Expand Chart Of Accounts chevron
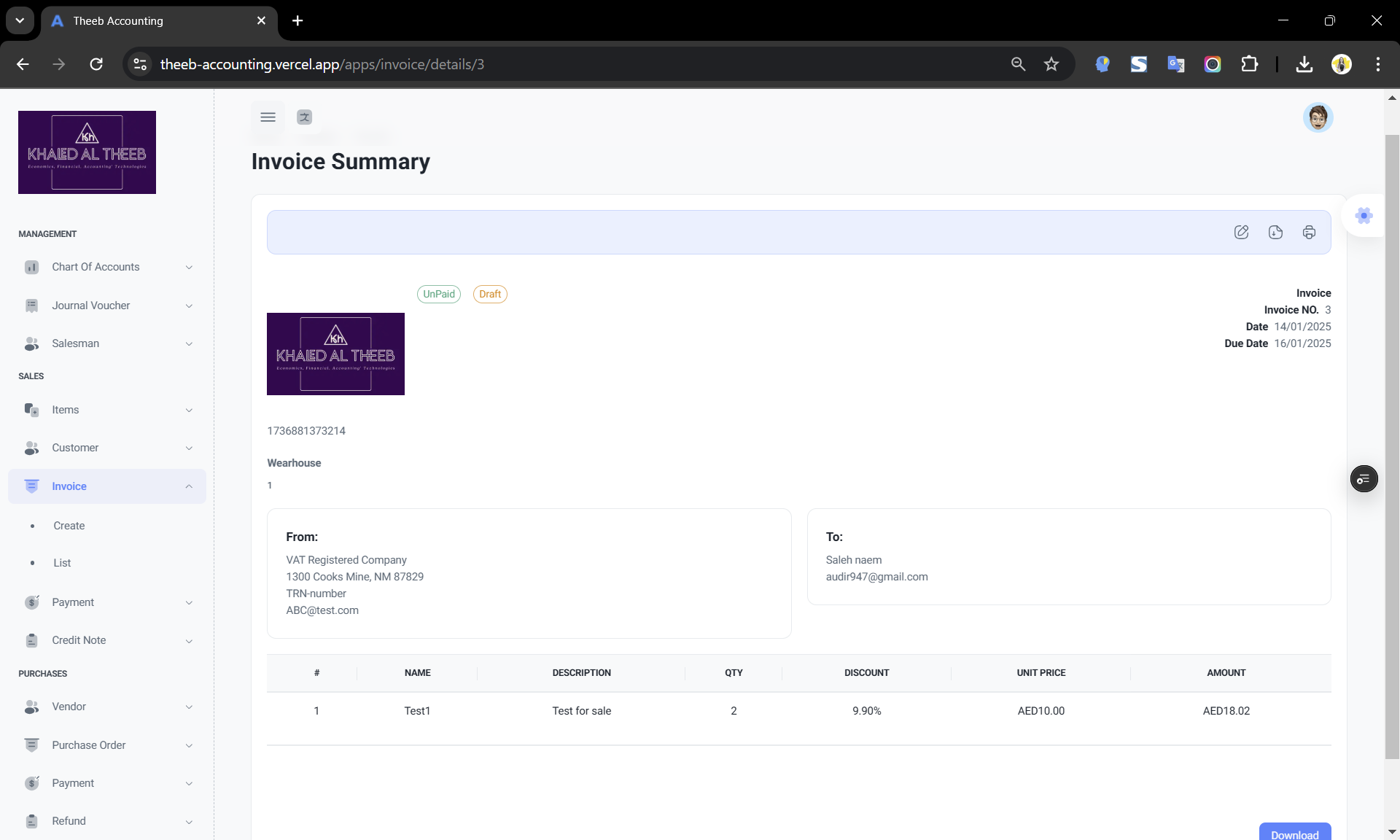 [x=189, y=268]
